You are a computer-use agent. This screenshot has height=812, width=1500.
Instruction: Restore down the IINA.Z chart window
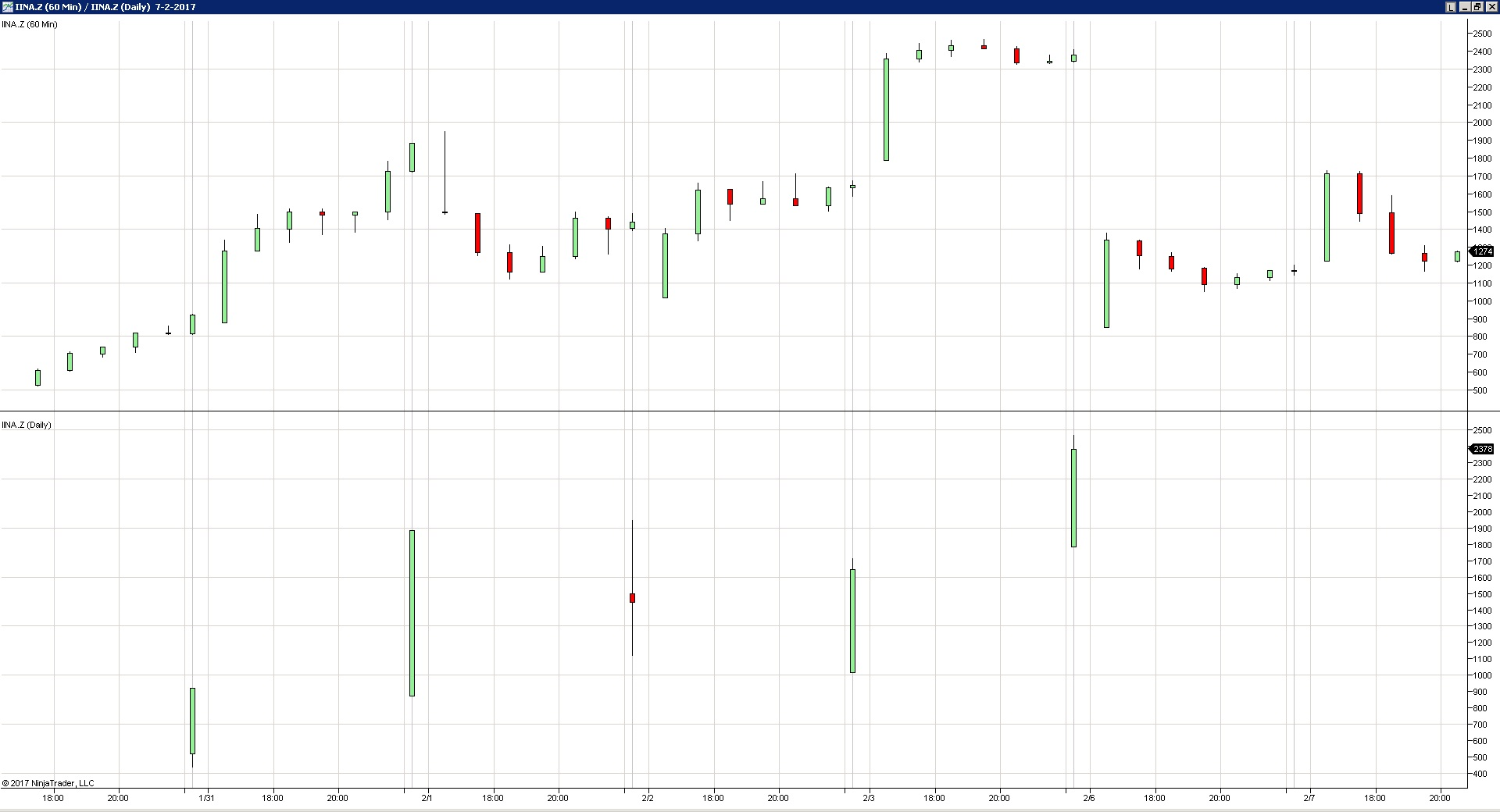[1477, 7]
